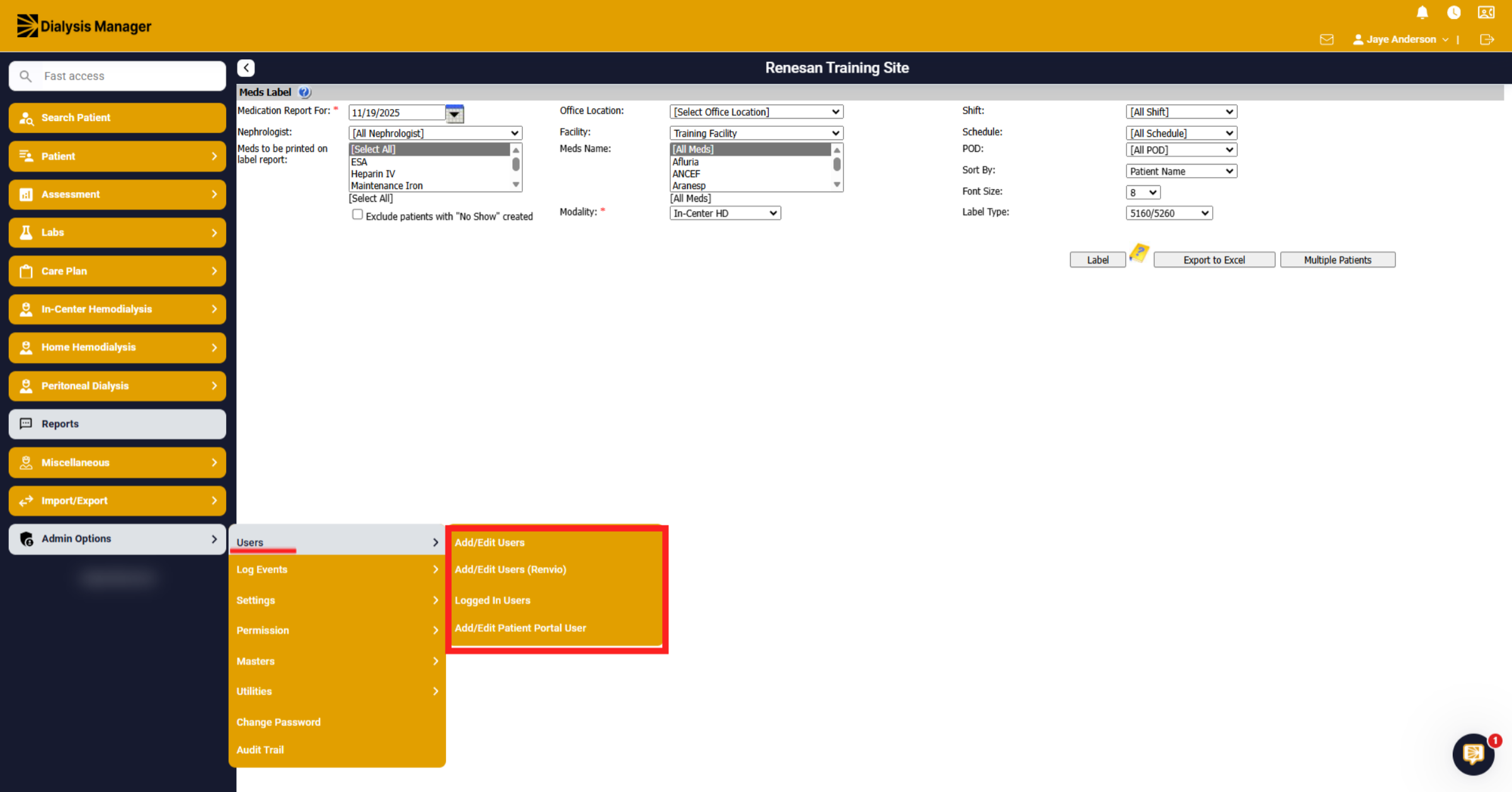Open the Jaye Anderson user menu
The width and height of the screenshot is (1512, 792).
[1401, 39]
